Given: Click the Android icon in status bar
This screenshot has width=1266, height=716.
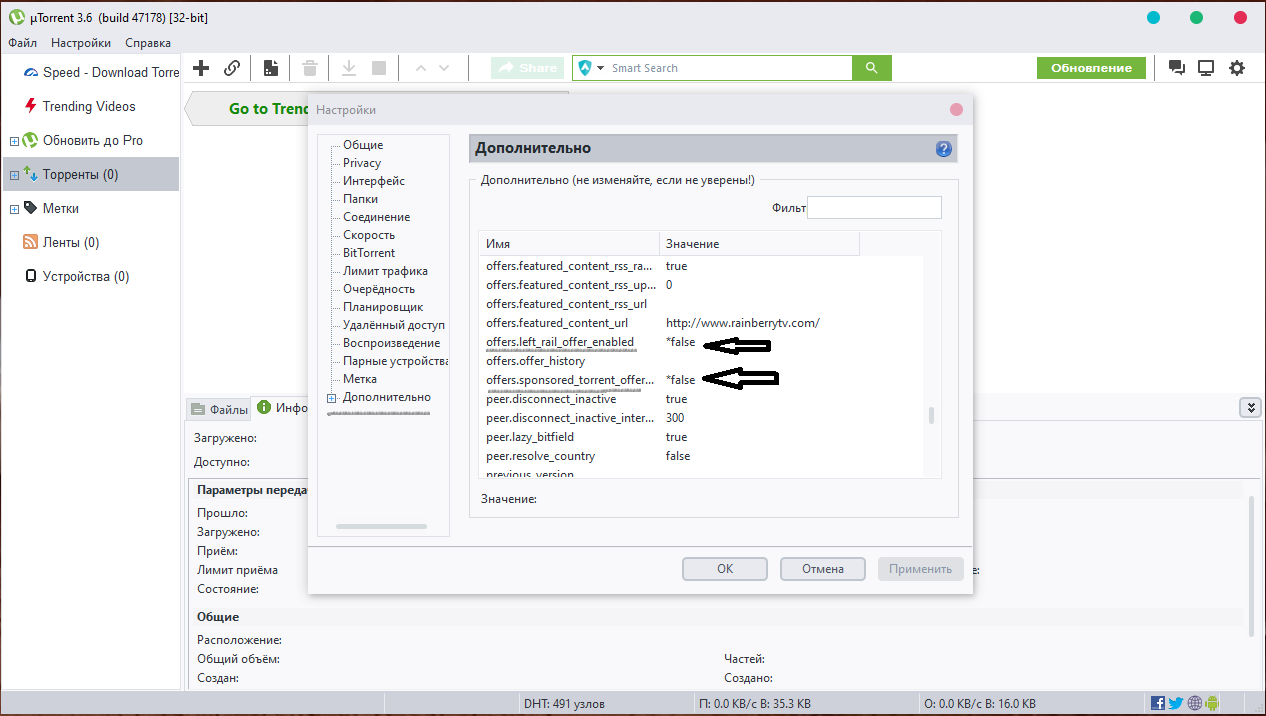Looking at the screenshot, I should click(x=1212, y=703).
